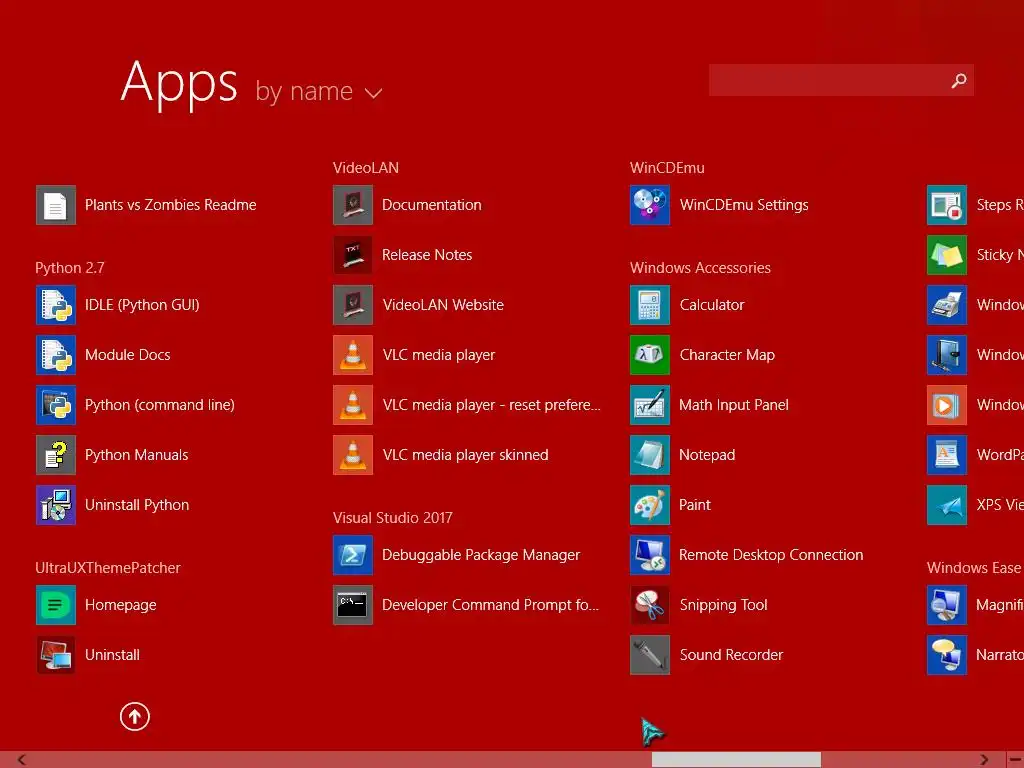Launch VLC media player cone icon

coord(353,355)
